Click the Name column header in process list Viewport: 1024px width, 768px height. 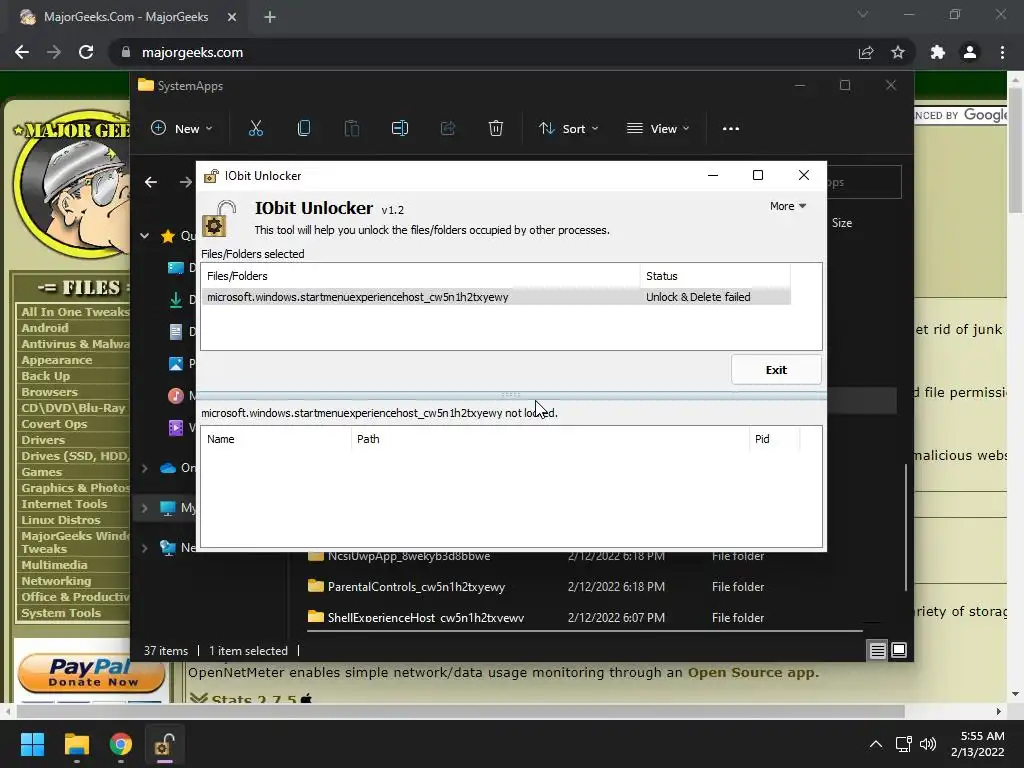coord(276,439)
